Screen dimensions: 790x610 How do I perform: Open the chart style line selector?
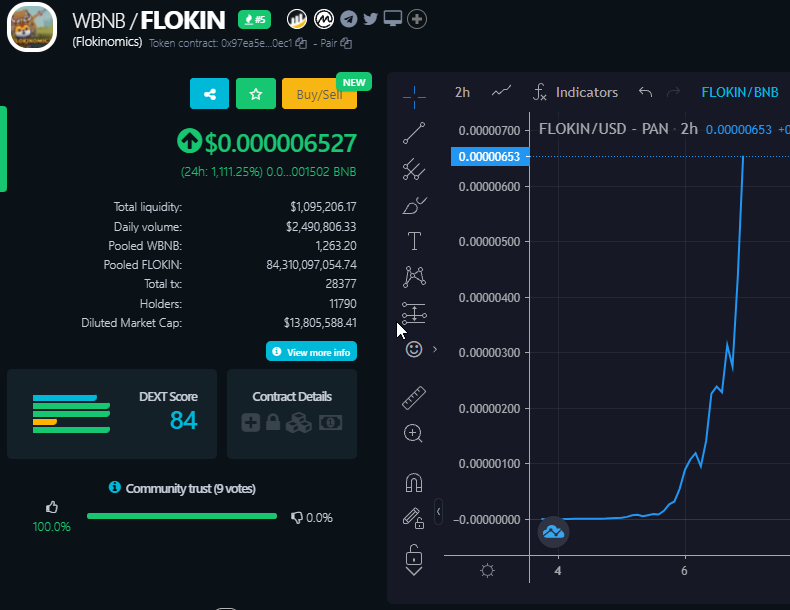click(501, 92)
